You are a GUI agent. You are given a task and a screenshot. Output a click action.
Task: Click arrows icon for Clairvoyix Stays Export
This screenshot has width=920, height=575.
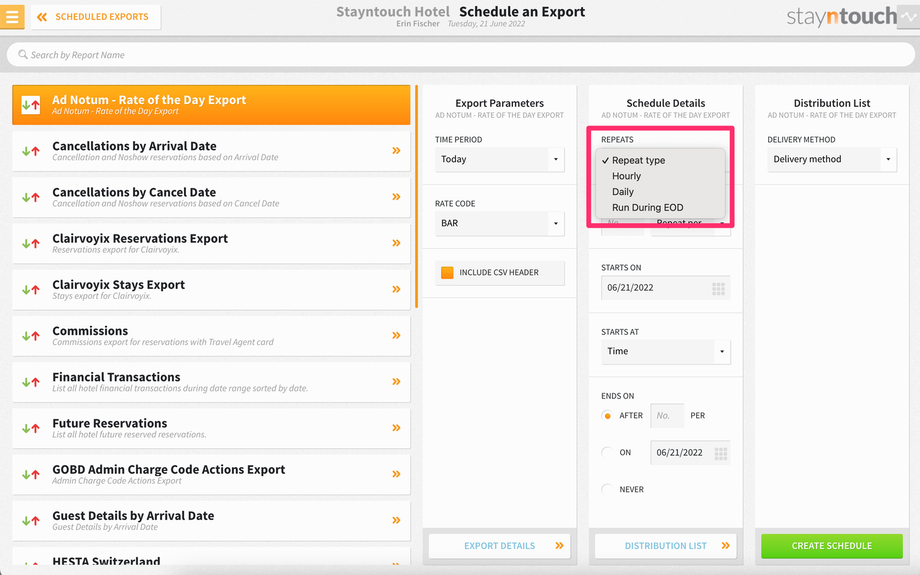(31, 290)
